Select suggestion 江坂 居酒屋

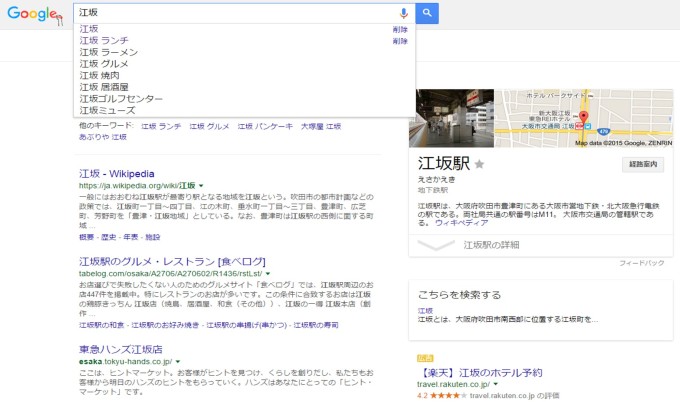pos(104,87)
